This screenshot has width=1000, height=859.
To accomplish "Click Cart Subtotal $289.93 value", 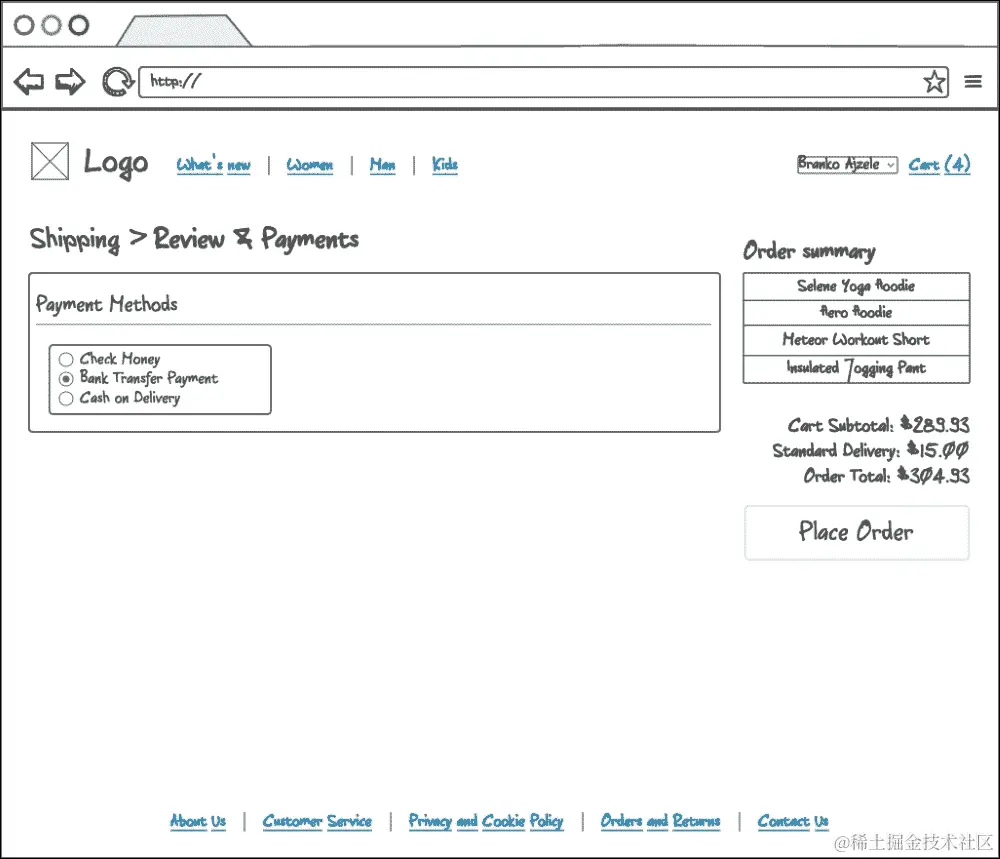I will coord(934,425).
